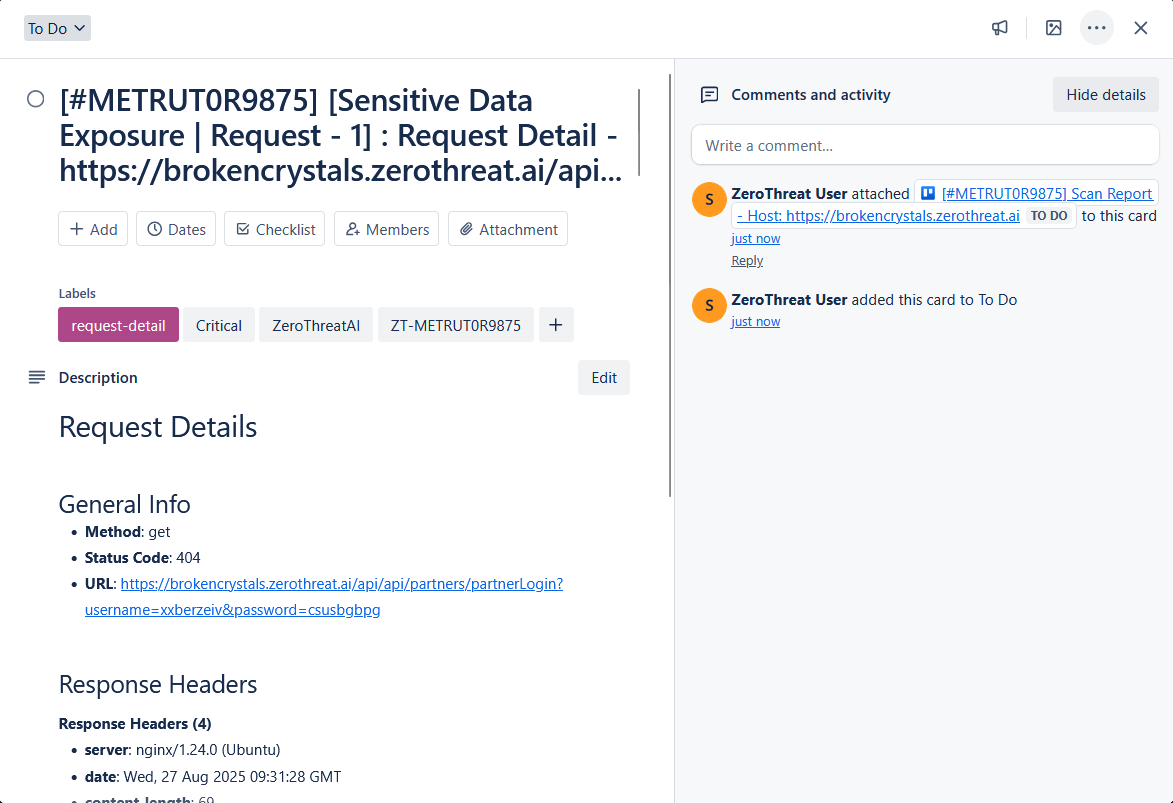
Task: Open the Dates picker button
Action: click(176, 229)
